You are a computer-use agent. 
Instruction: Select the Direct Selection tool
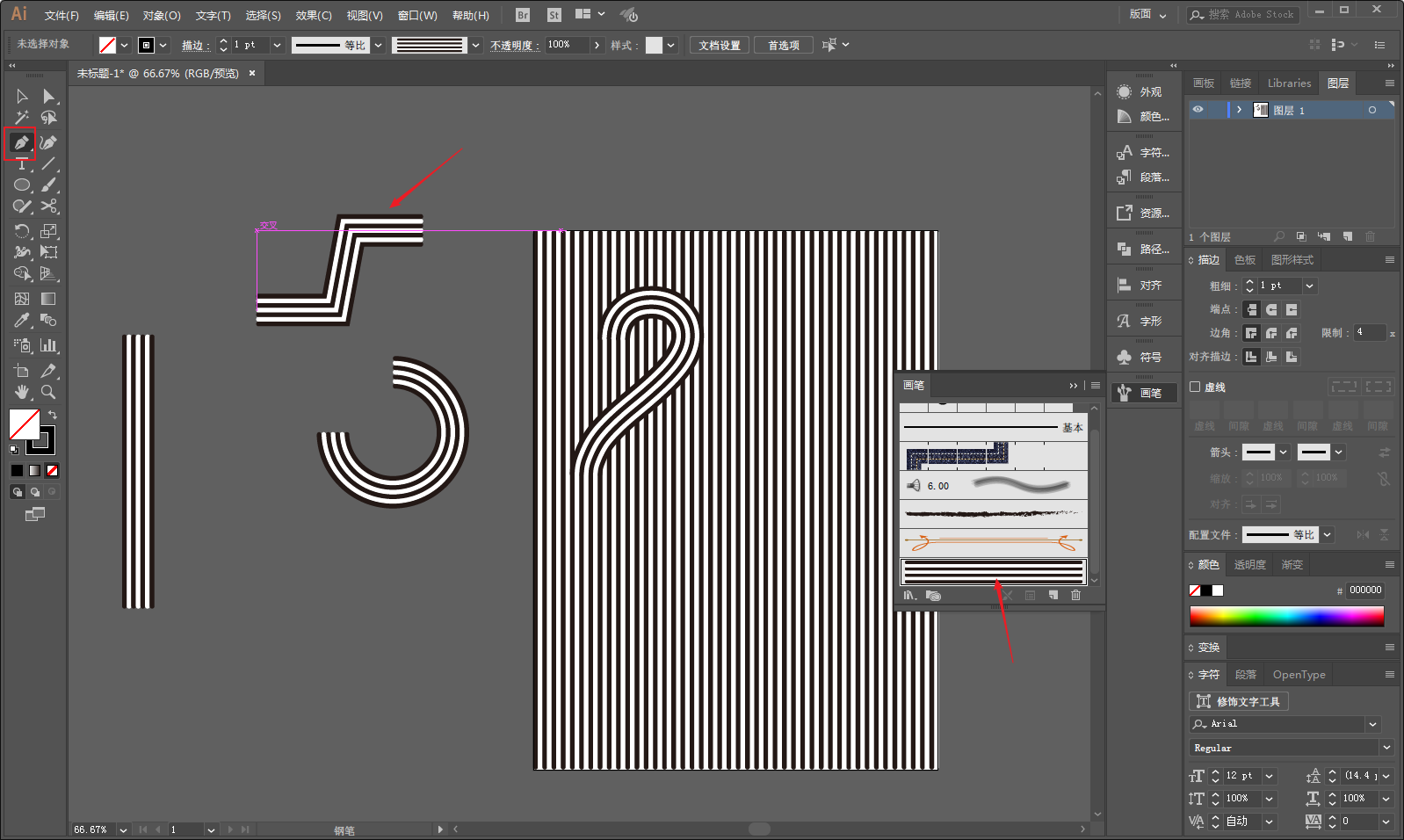pos(48,96)
